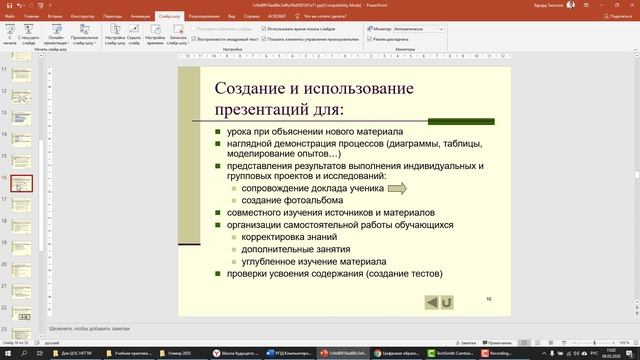Open the Windows Start menu
This screenshot has width=640, height=360.
click(7, 353)
